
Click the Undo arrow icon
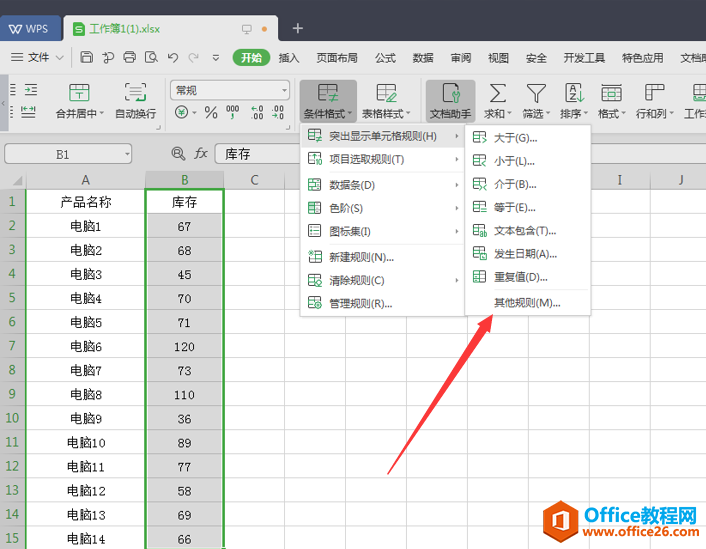coord(172,57)
